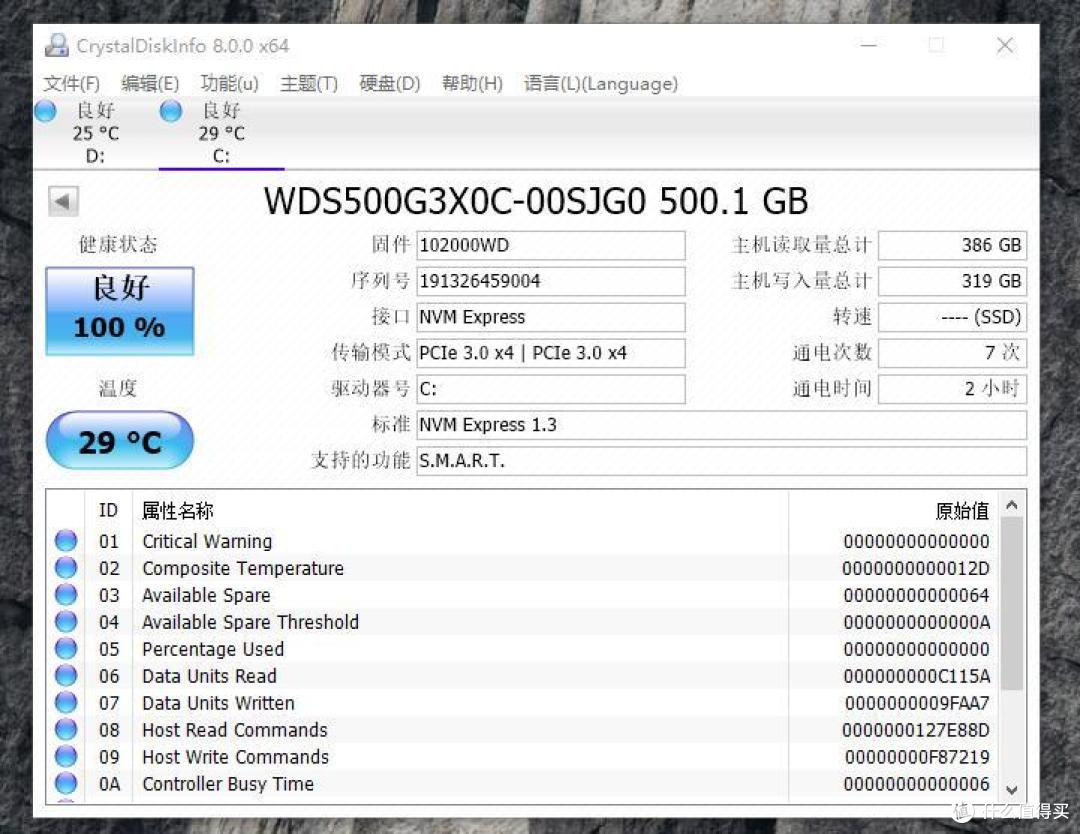1080x834 pixels.
Task: Open the 文件(F) menu
Action: click(x=72, y=83)
